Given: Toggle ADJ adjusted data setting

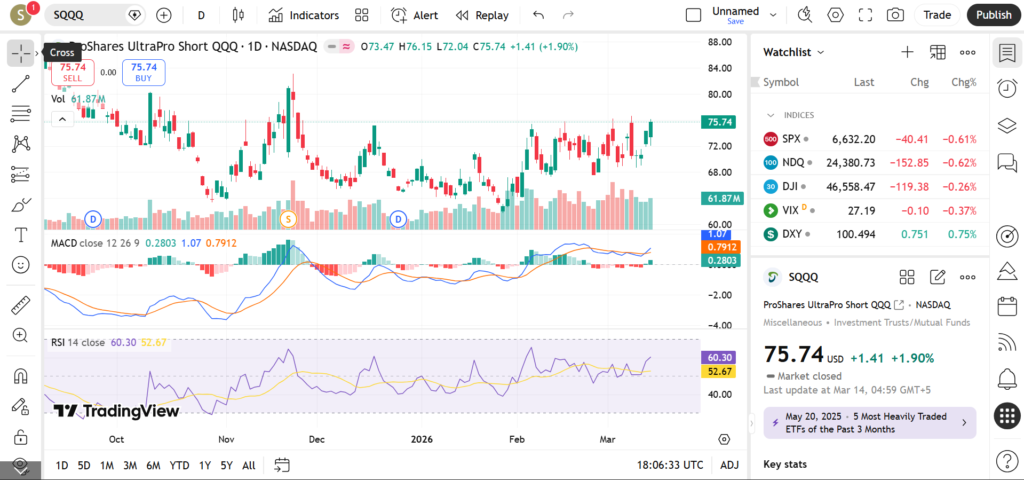Looking at the screenshot, I should (x=730, y=465).
